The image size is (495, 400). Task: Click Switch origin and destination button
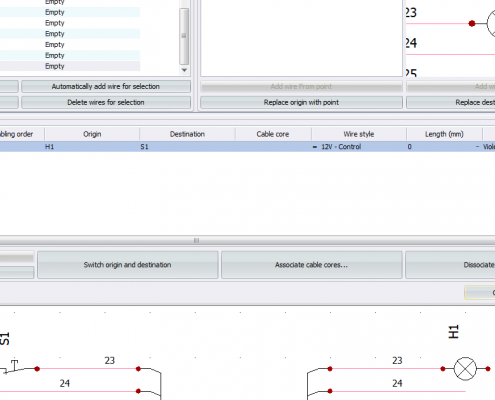point(128,265)
